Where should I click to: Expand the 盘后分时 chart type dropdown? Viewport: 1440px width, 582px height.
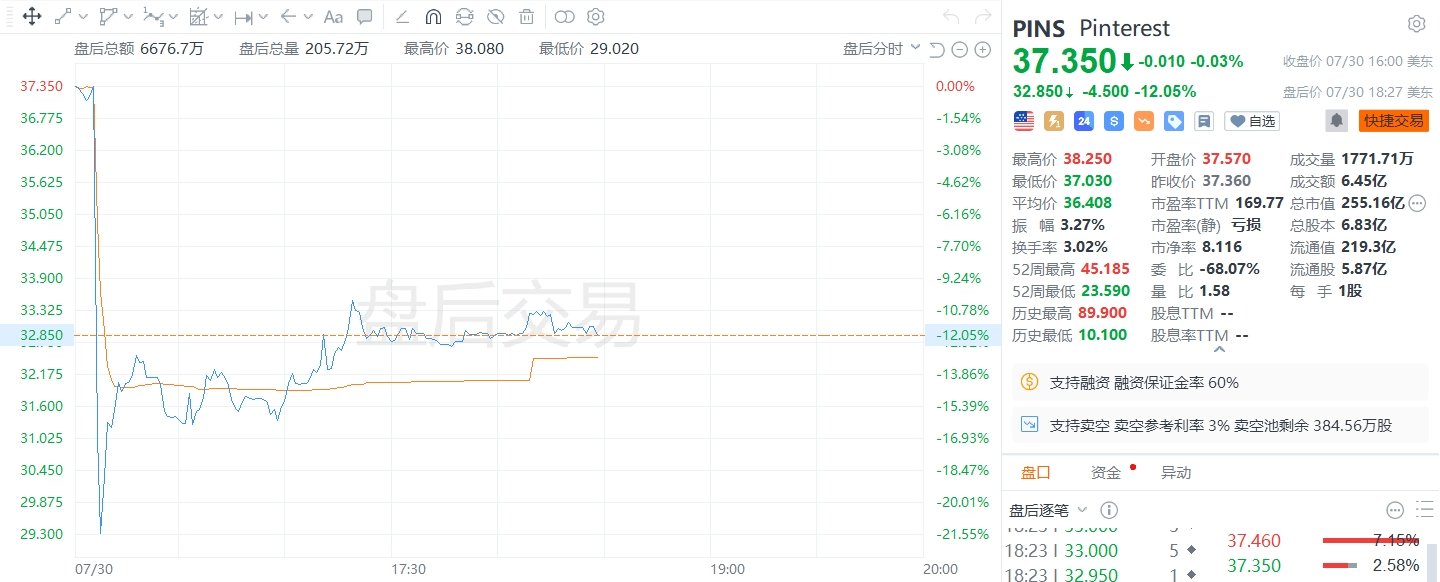881,49
